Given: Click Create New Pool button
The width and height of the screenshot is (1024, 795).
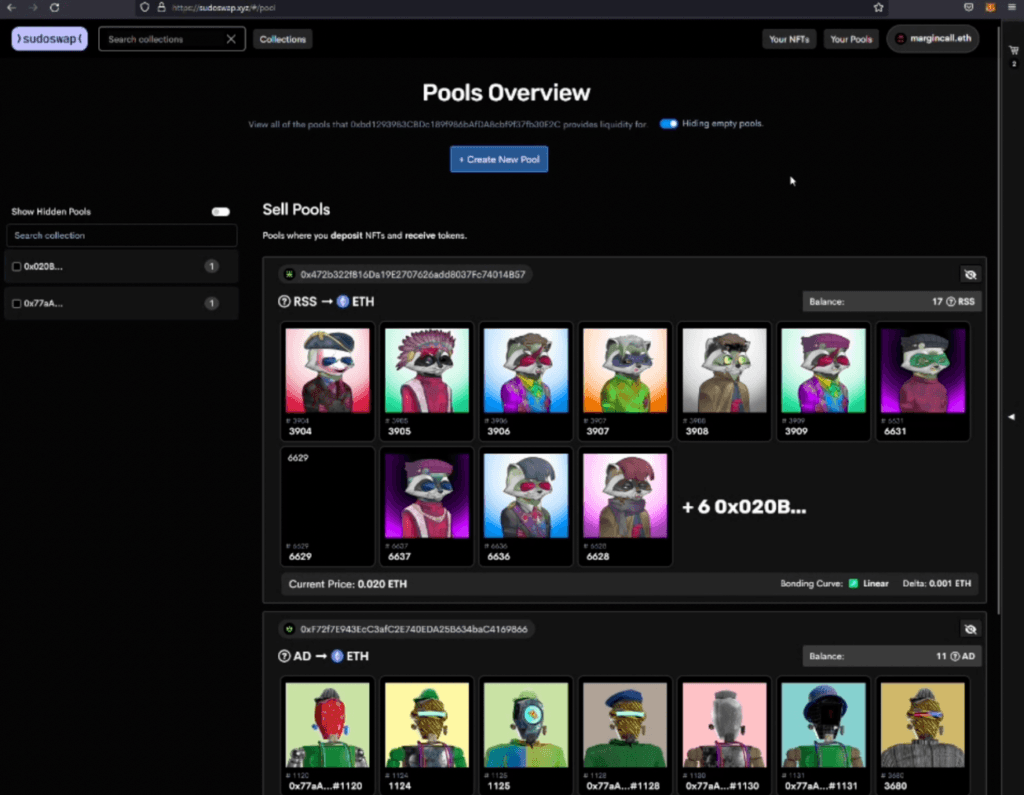Looking at the screenshot, I should pos(499,159).
